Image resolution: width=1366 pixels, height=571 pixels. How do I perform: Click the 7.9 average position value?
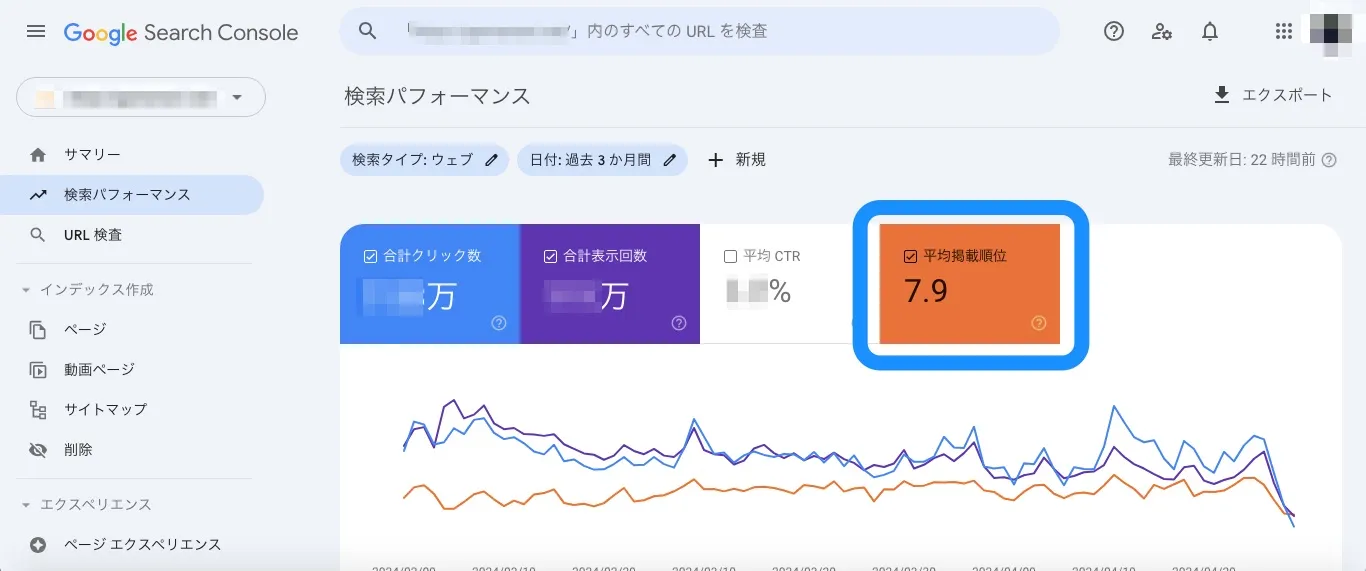926,291
